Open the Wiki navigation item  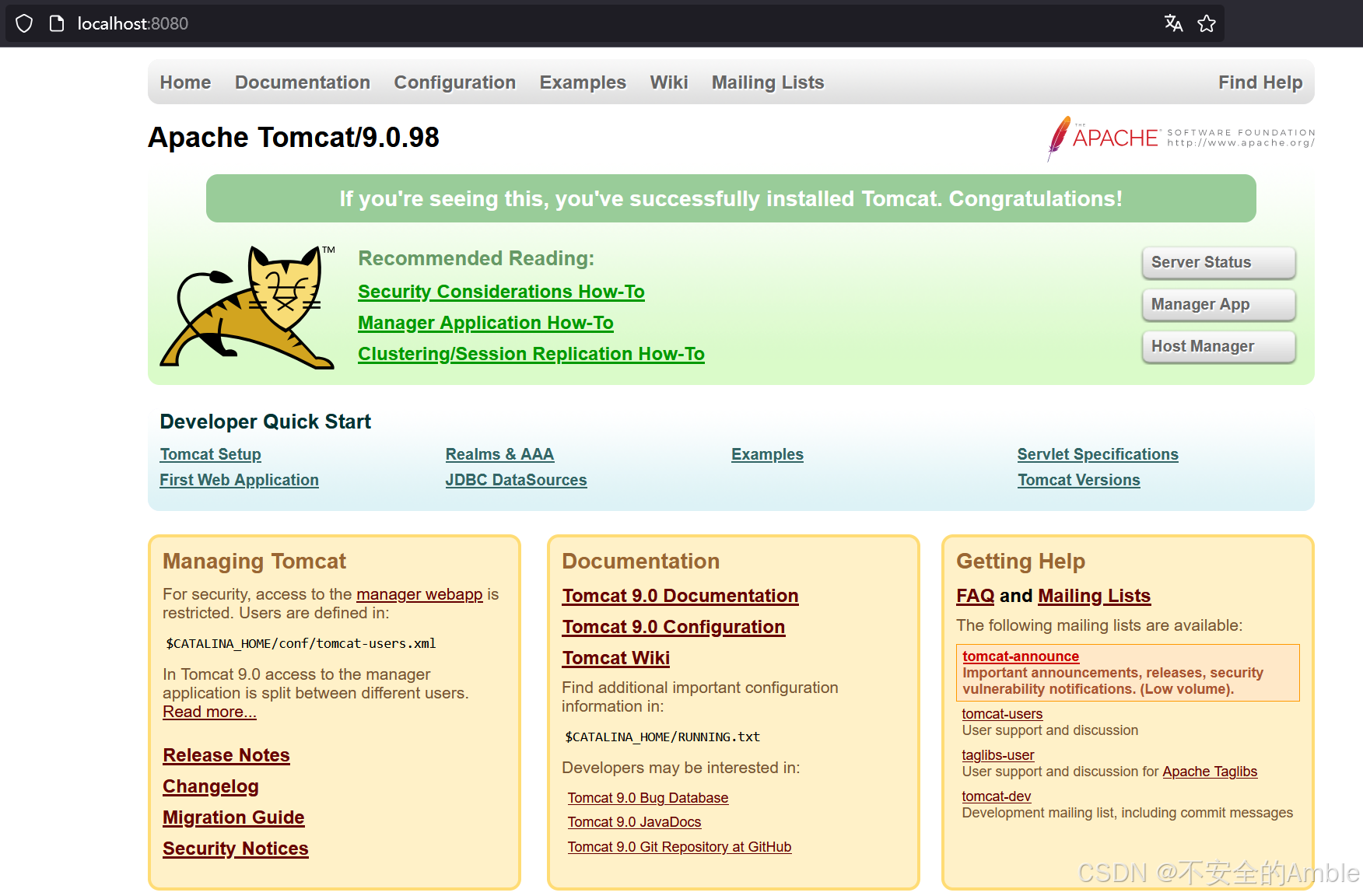(669, 82)
